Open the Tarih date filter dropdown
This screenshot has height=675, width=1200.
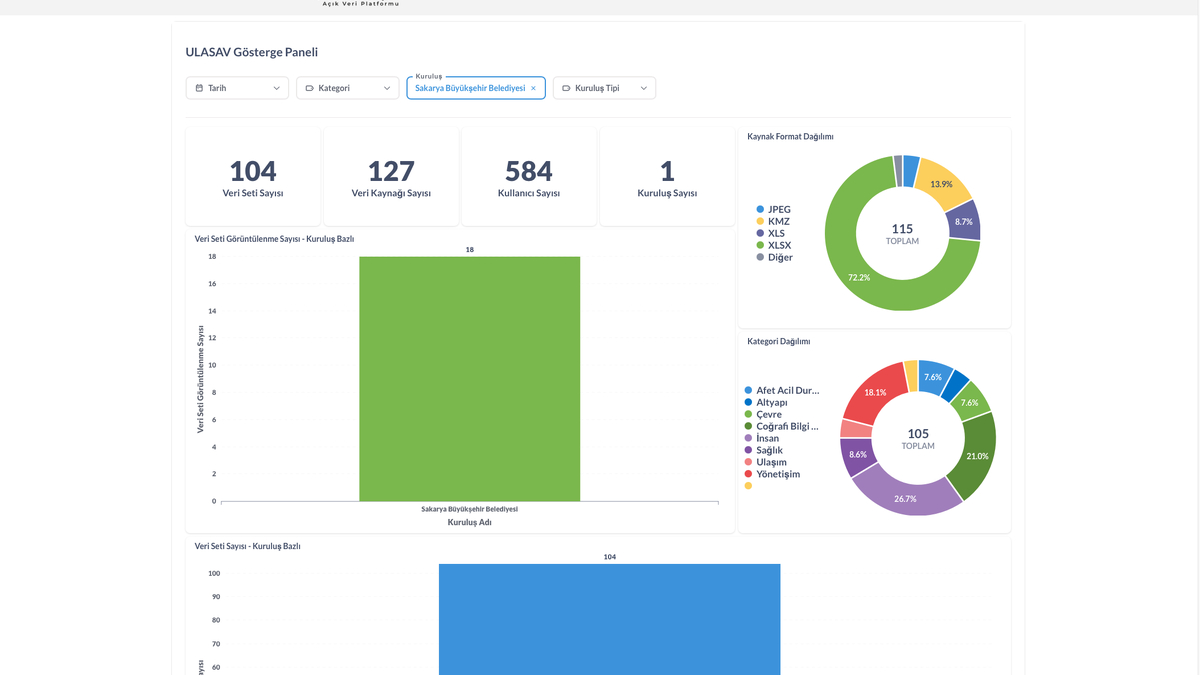238,88
